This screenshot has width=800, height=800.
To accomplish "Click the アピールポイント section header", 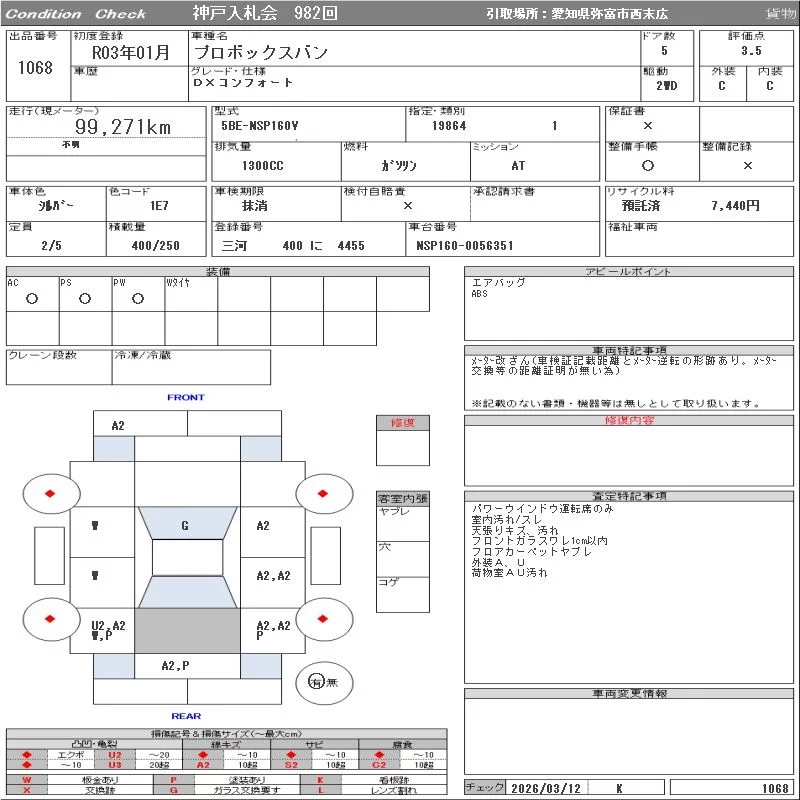I will pyautogui.click(x=628, y=272).
